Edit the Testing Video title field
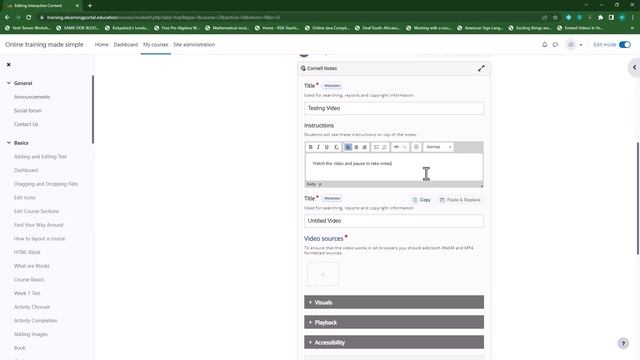Screen dimensions: 640x360 pyautogui.click(x=394, y=108)
